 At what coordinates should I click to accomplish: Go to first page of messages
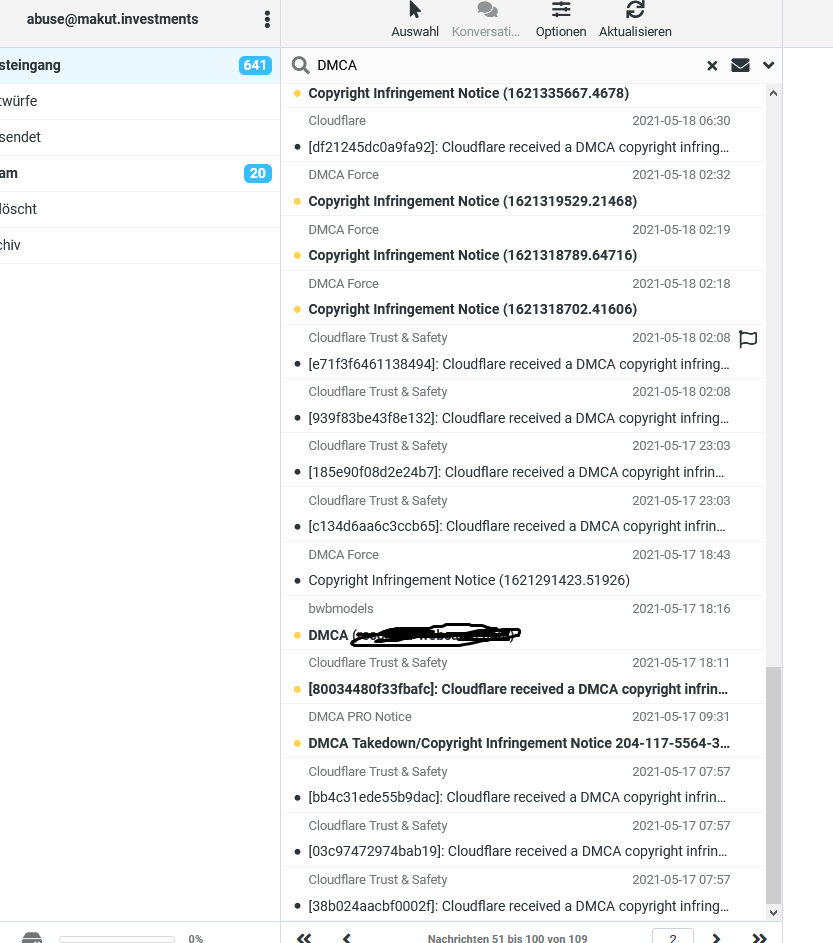click(x=304, y=938)
